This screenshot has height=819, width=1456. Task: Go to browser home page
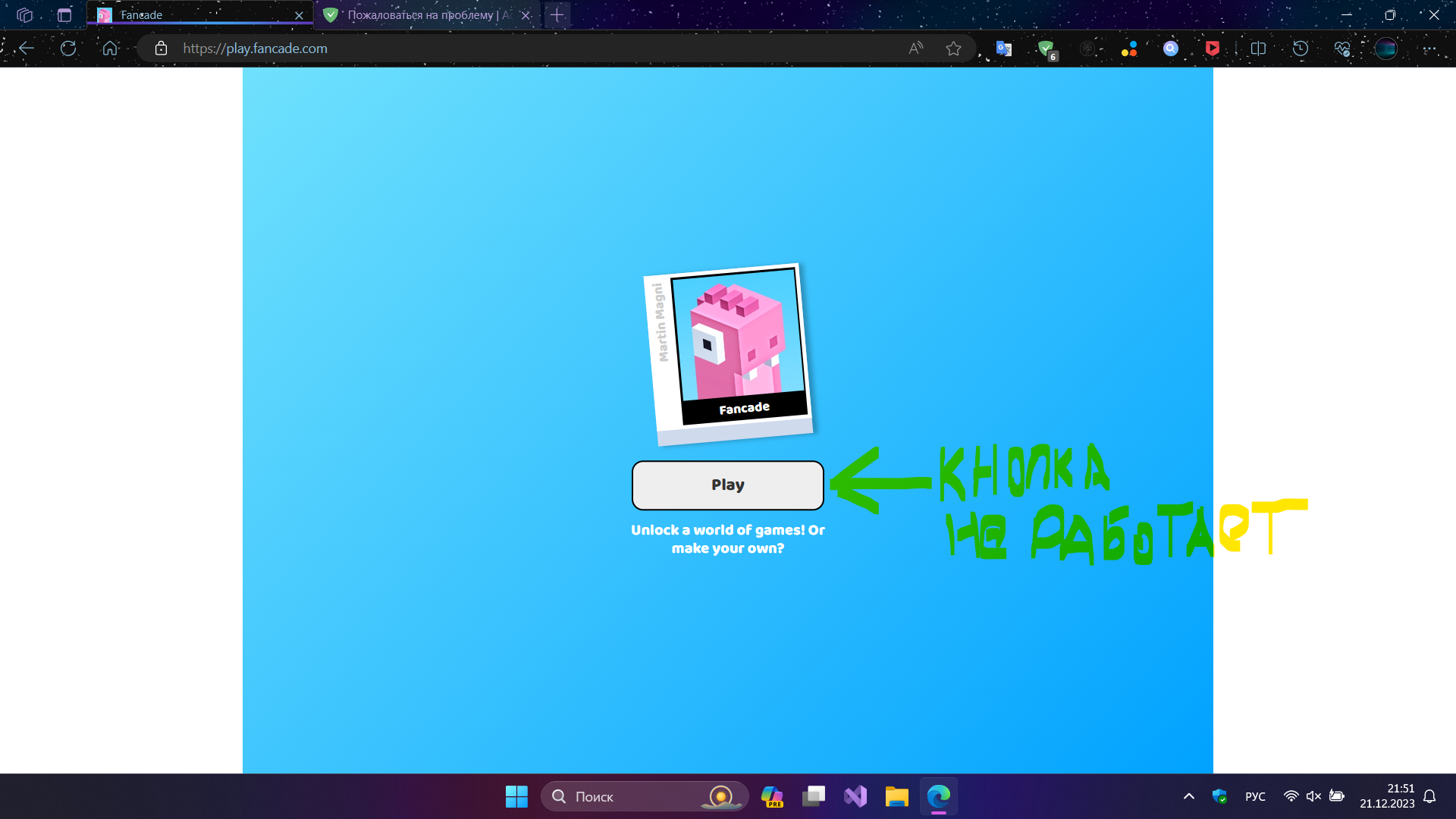[110, 49]
